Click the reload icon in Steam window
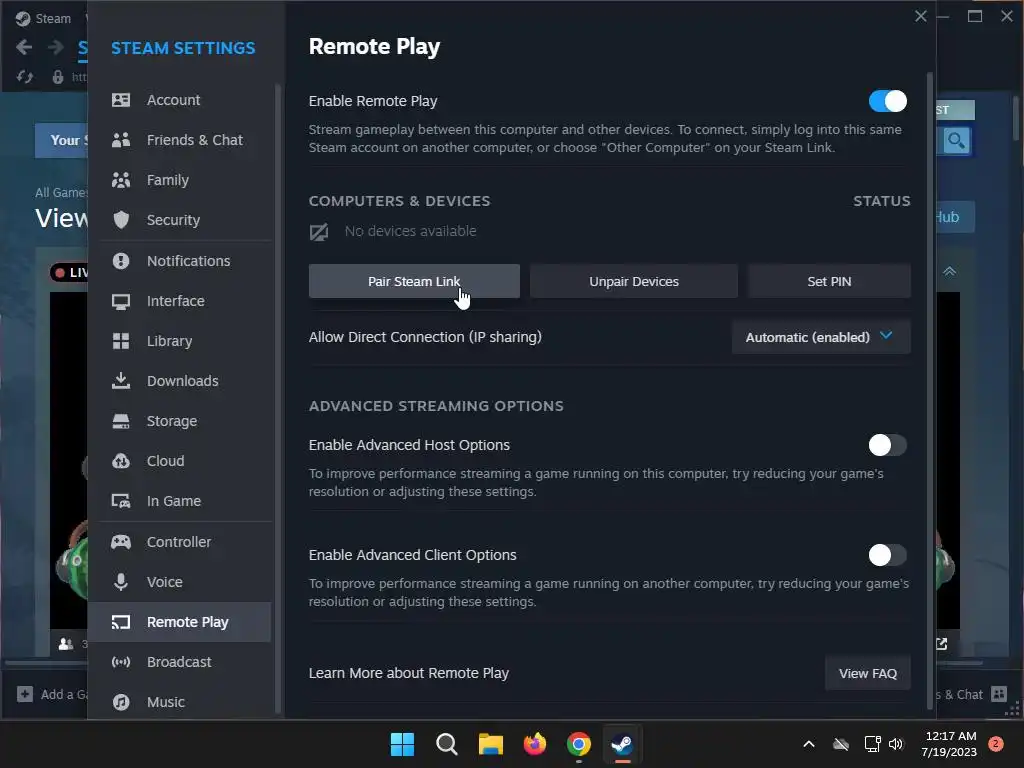The height and width of the screenshot is (768, 1024). [x=25, y=77]
